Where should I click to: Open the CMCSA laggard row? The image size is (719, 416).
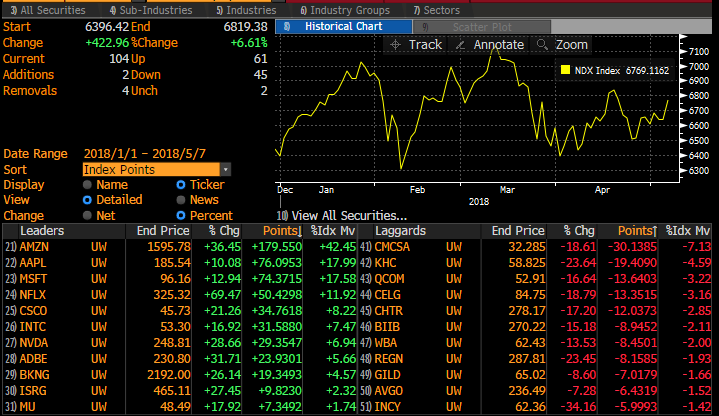point(535,247)
